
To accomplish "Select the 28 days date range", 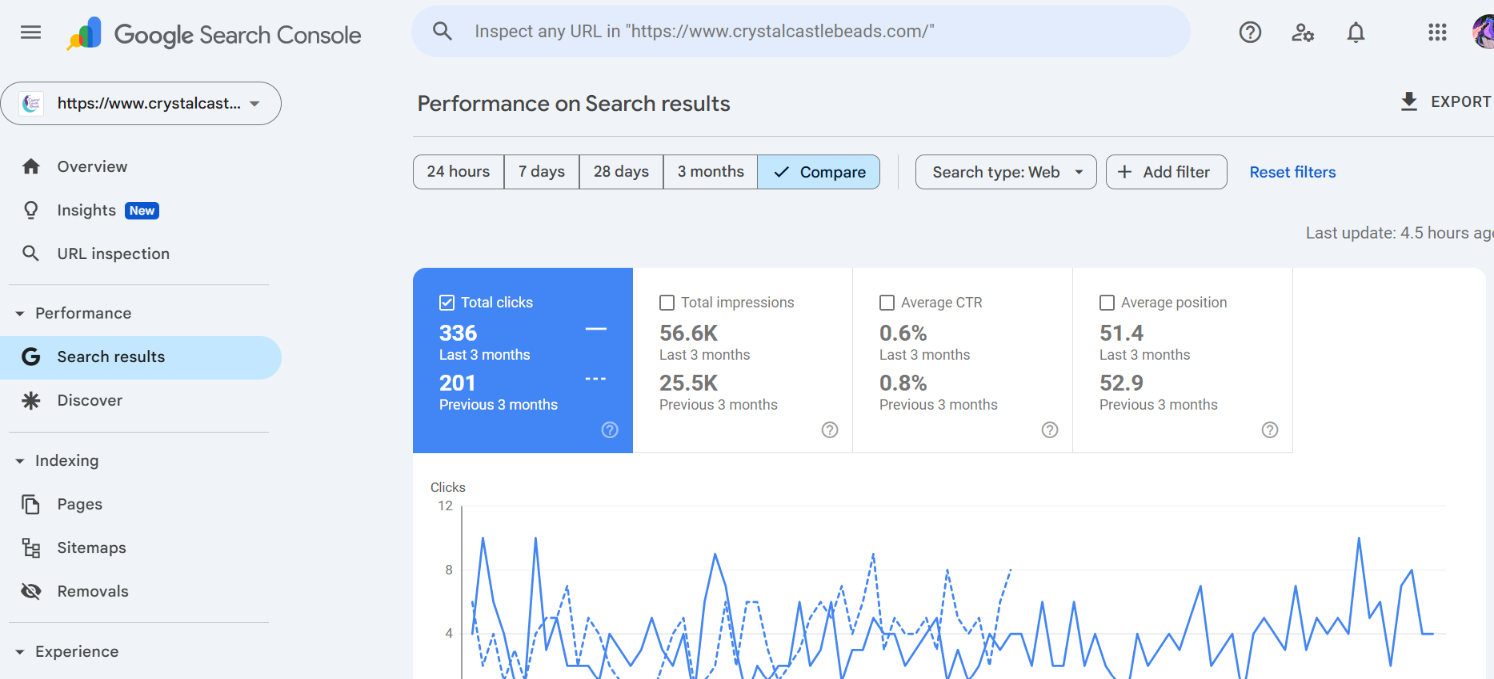I will 621,172.
